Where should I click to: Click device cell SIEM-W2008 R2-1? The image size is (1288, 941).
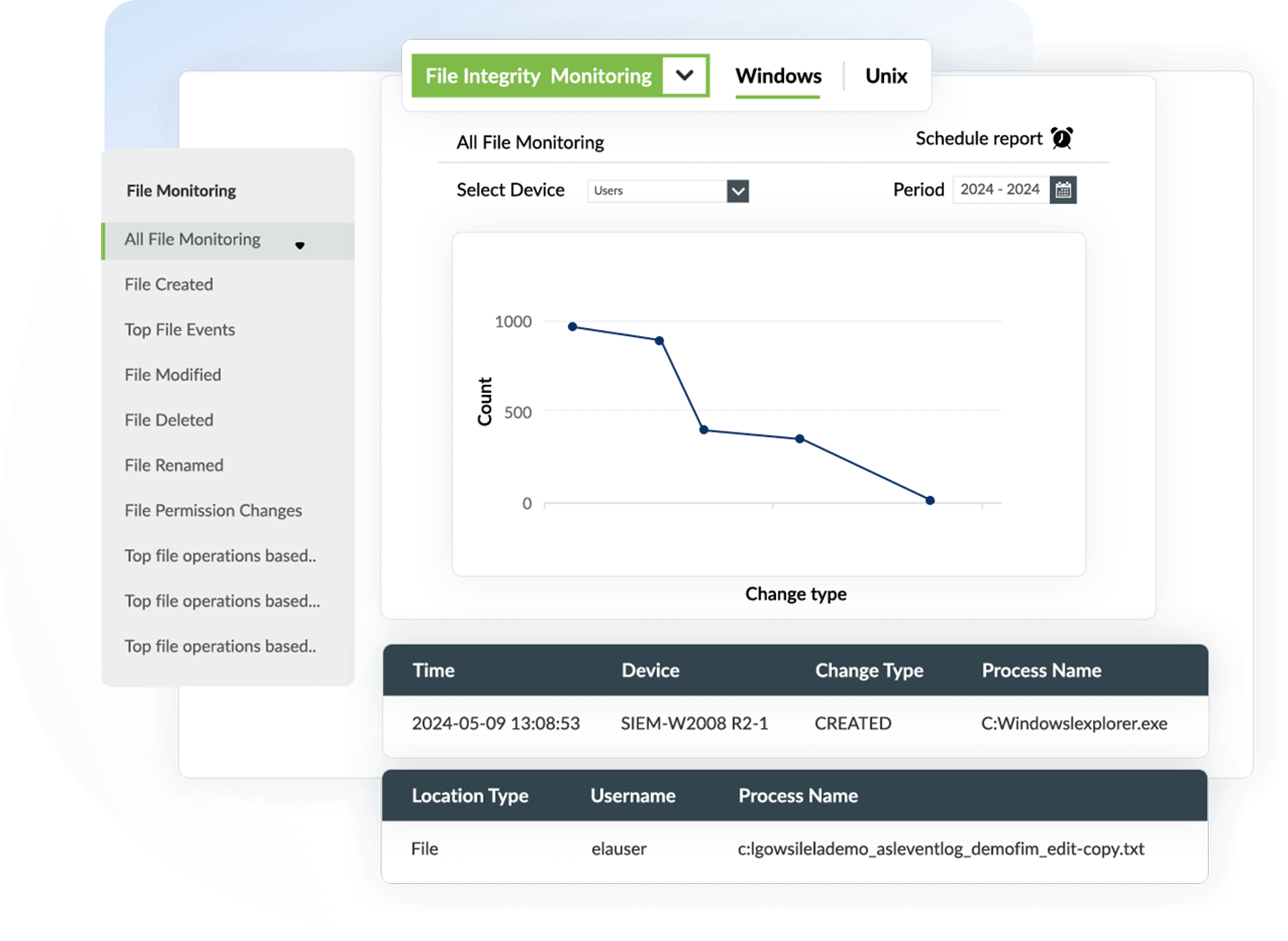click(x=695, y=724)
